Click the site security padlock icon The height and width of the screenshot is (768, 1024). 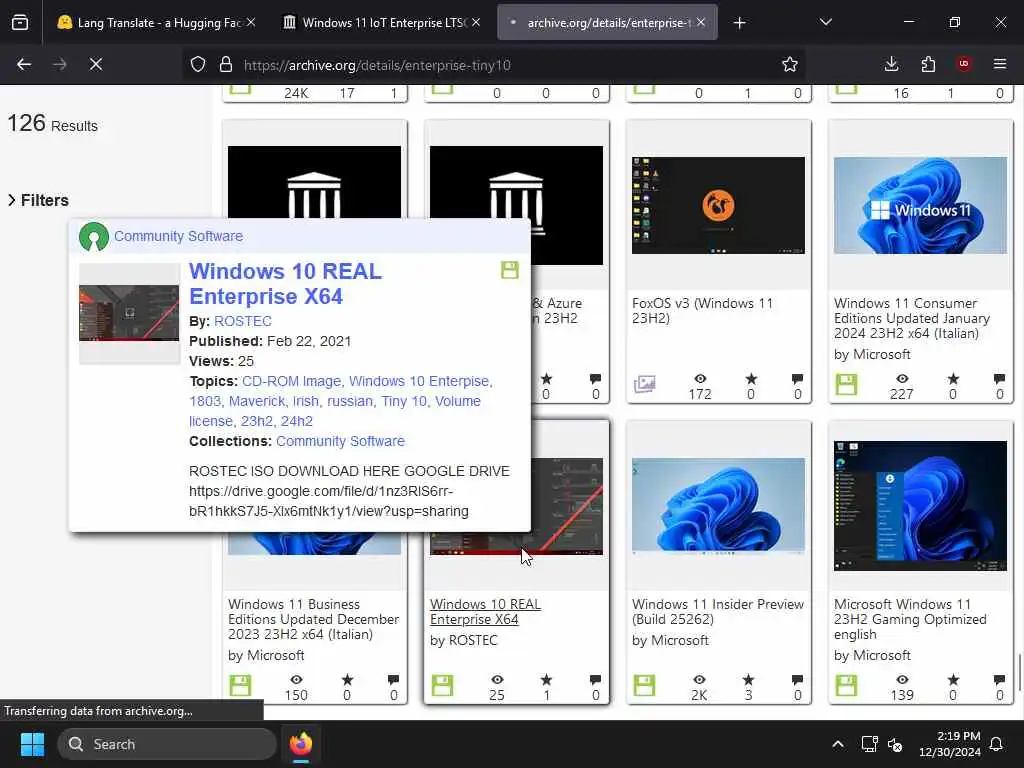(x=226, y=65)
